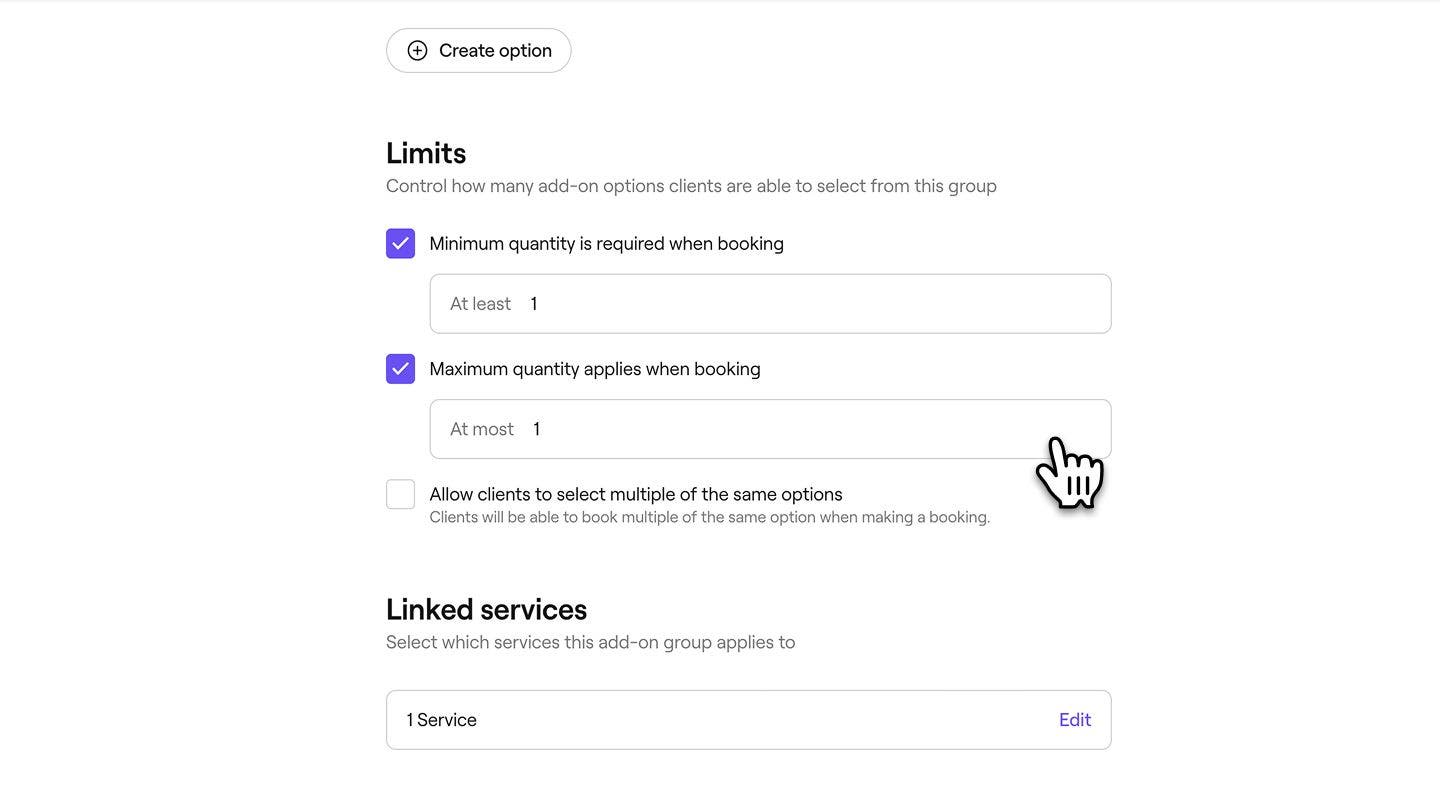Uncheck the Maximum quantity applies checkbox
The width and height of the screenshot is (1440, 800).
click(x=400, y=369)
